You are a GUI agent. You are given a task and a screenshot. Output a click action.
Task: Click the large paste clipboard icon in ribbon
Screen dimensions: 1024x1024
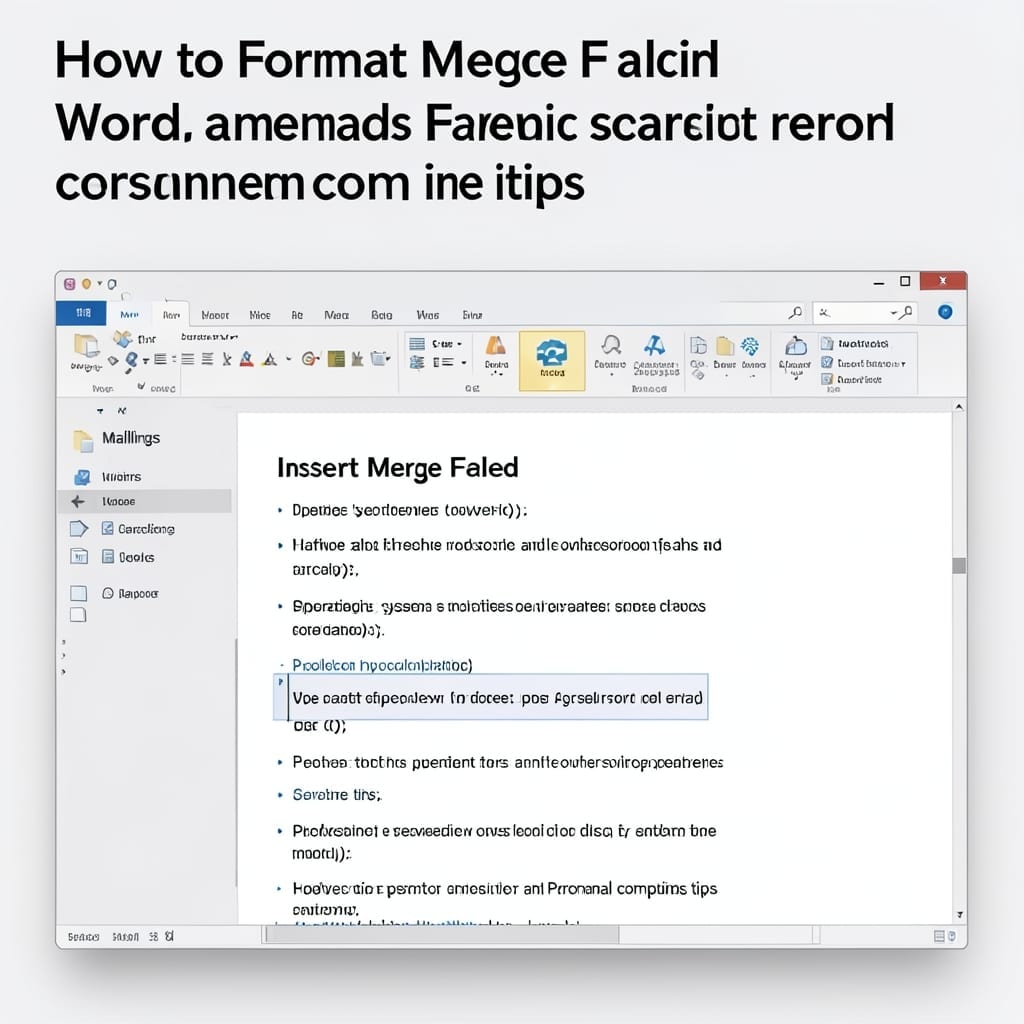click(86, 346)
